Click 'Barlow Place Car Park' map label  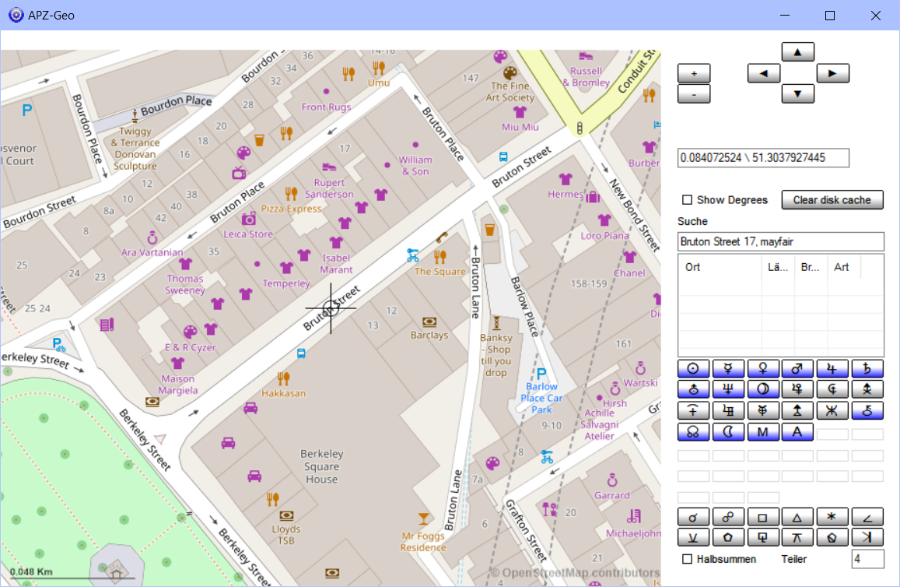click(541, 398)
